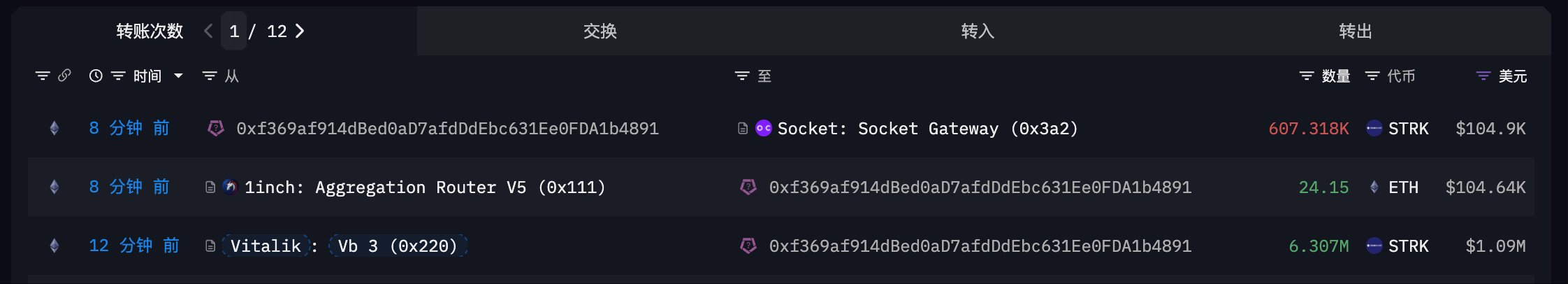Open the 转出 tab
The image size is (1568, 284).
1355,31
